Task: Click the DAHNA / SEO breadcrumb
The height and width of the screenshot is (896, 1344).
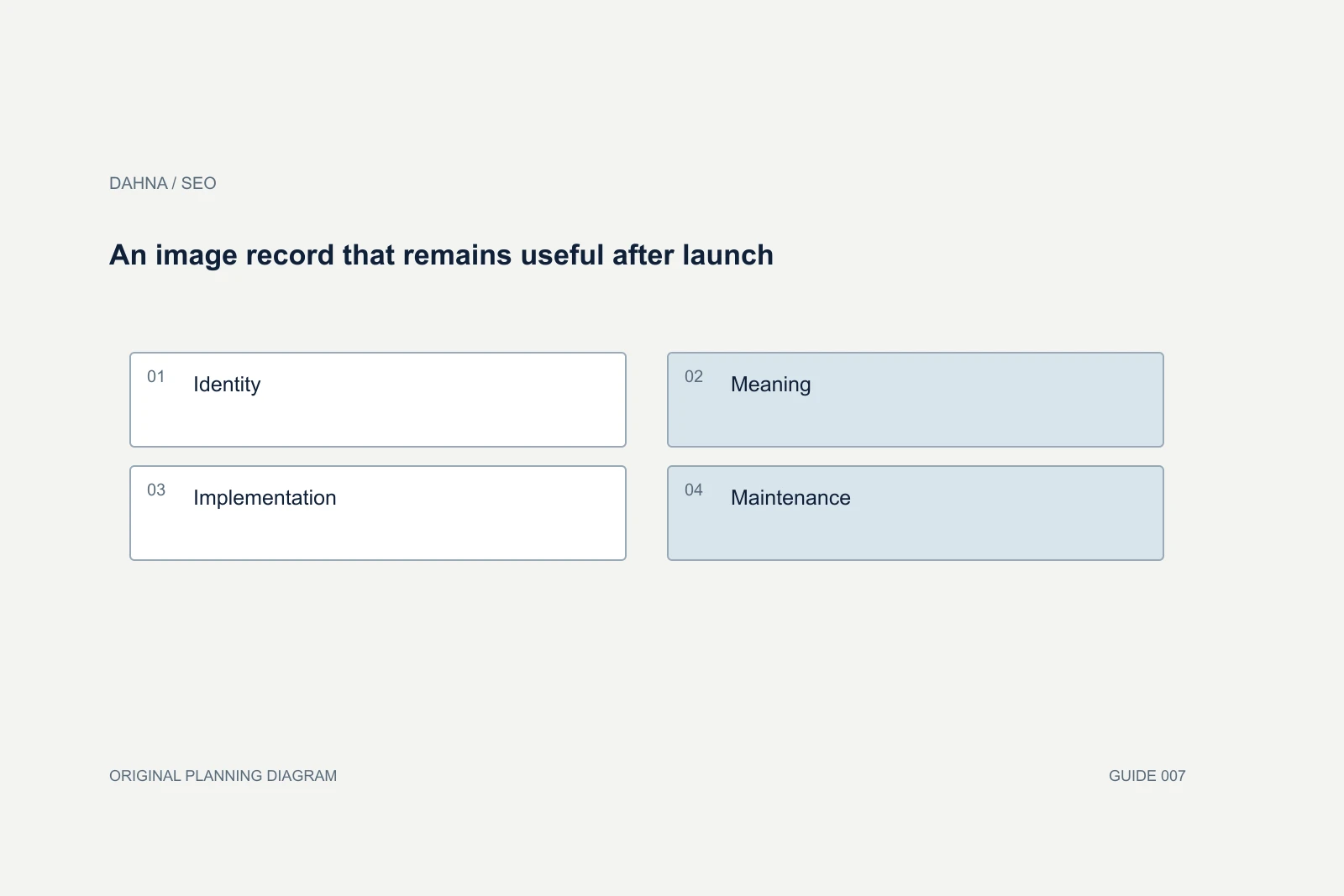Action: [x=163, y=183]
